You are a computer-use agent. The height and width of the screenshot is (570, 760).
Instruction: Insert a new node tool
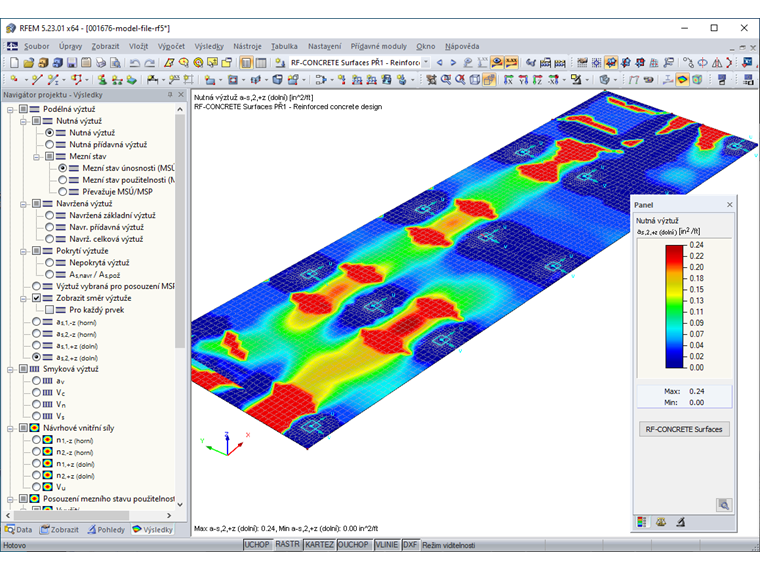click(14, 79)
